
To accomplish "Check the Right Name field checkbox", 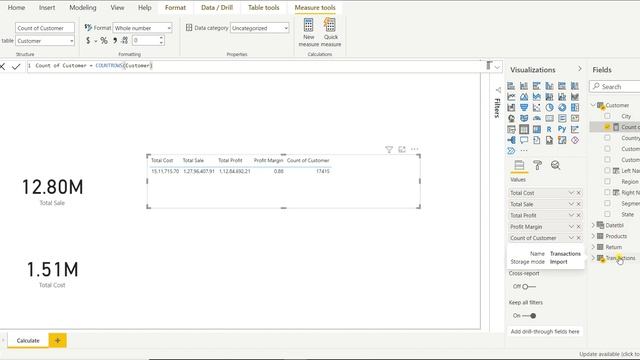I will click(x=607, y=192).
